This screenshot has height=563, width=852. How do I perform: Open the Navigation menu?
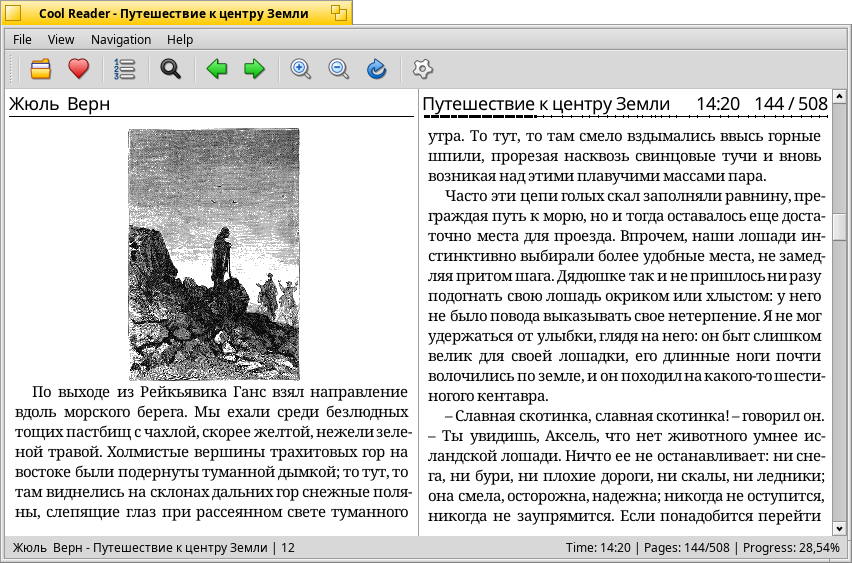pyautogui.click(x=121, y=40)
